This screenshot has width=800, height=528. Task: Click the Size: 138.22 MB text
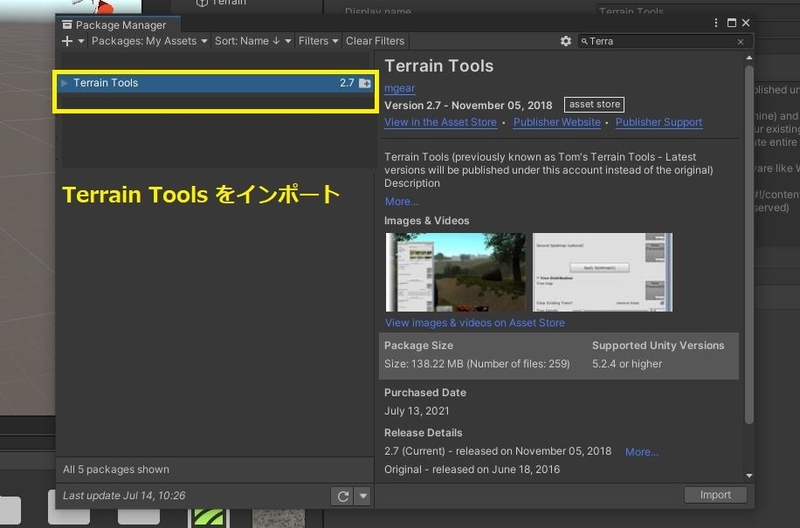[x=423, y=364]
